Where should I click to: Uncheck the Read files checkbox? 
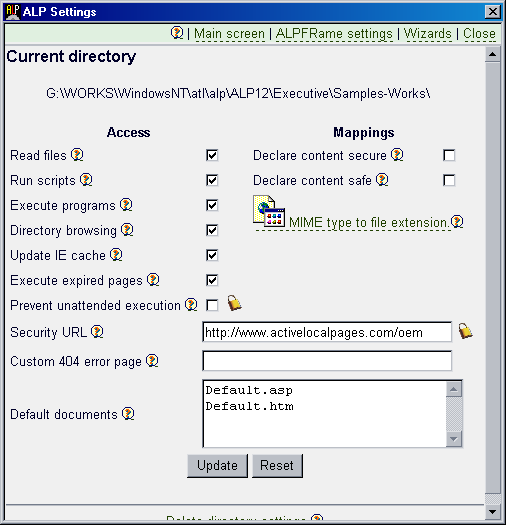point(212,155)
